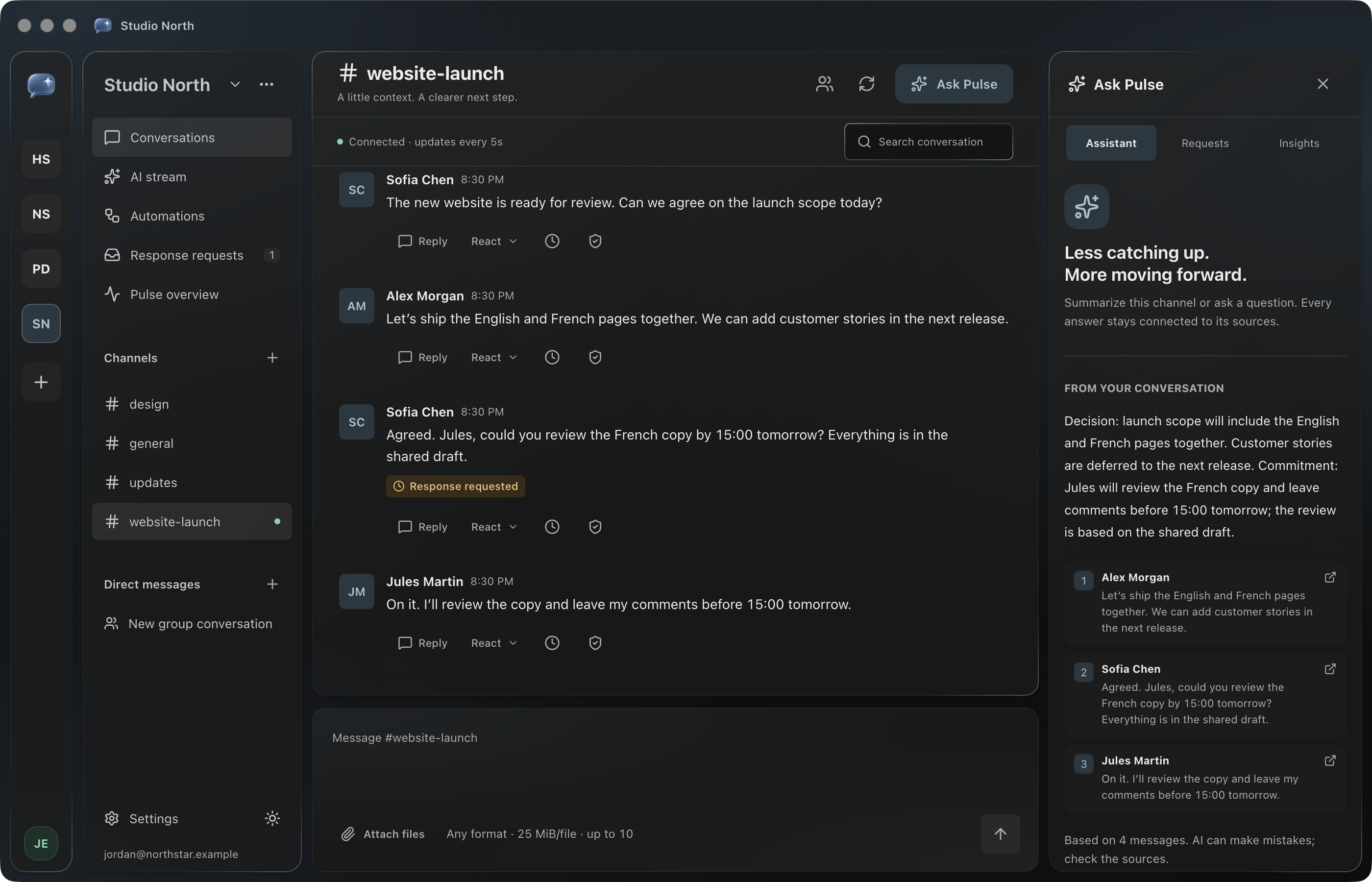
Task: Expand the Studio North workspace dropdown chevron
Action: 235,85
